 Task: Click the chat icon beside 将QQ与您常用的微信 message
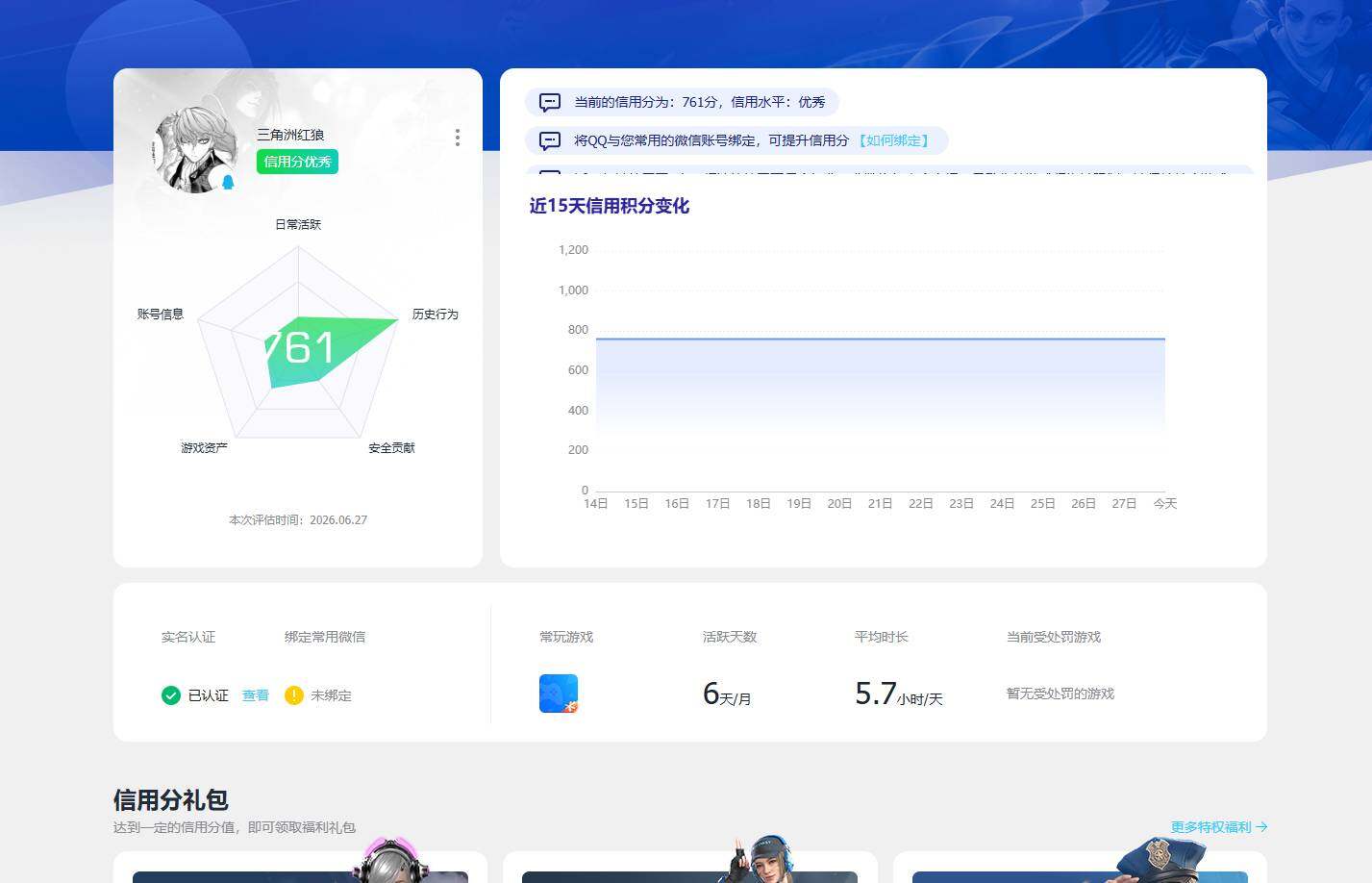(x=550, y=140)
